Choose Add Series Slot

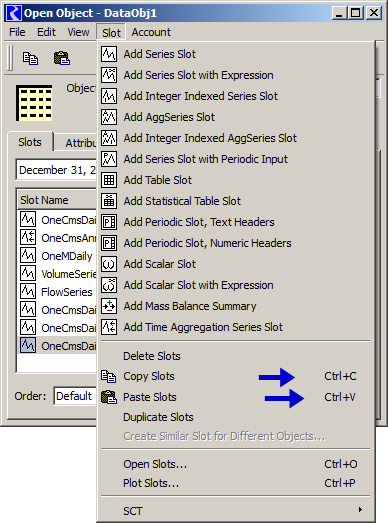click(237, 54)
